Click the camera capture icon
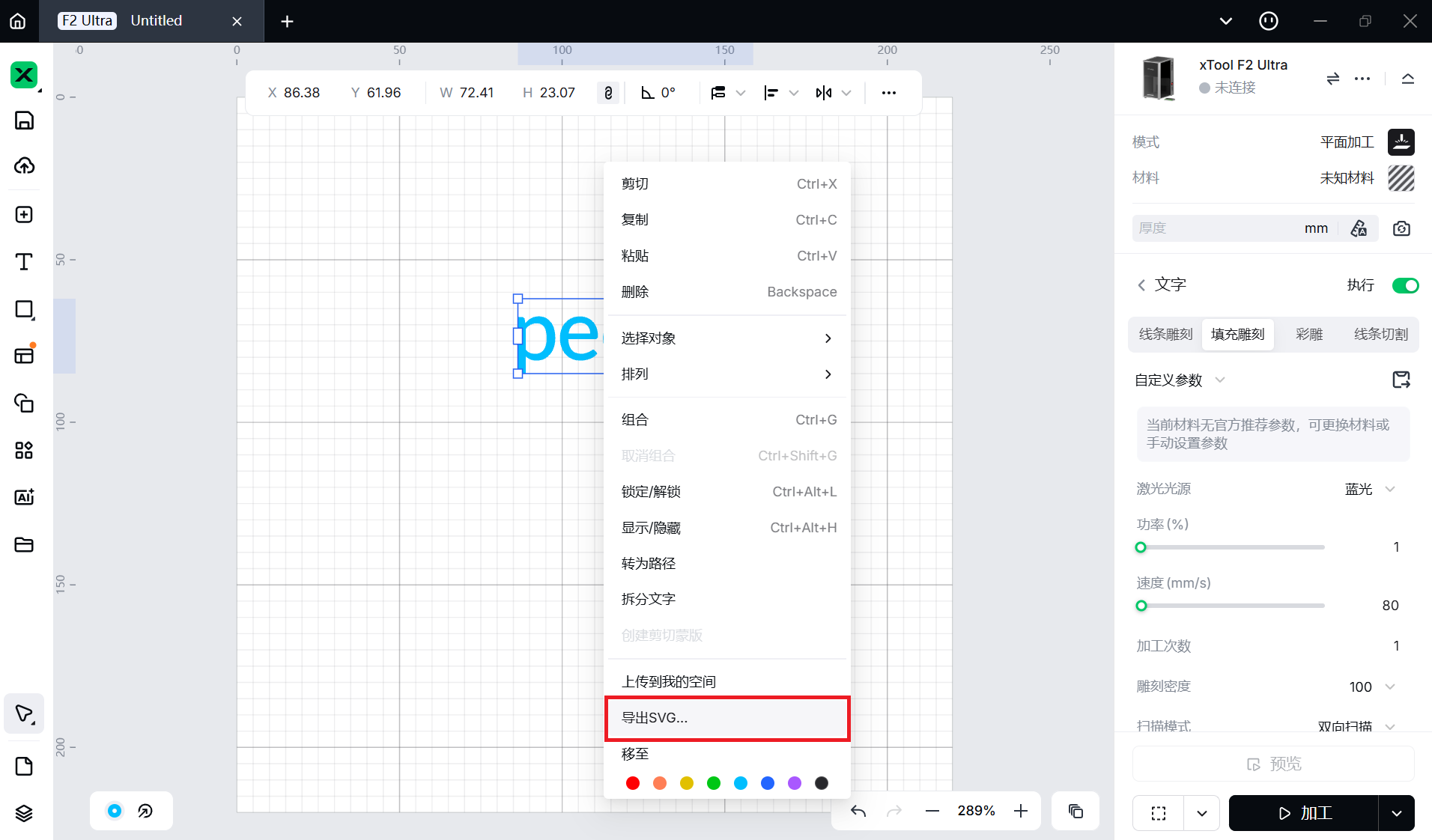Image resolution: width=1432 pixels, height=840 pixels. pyautogui.click(x=1401, y=228)
